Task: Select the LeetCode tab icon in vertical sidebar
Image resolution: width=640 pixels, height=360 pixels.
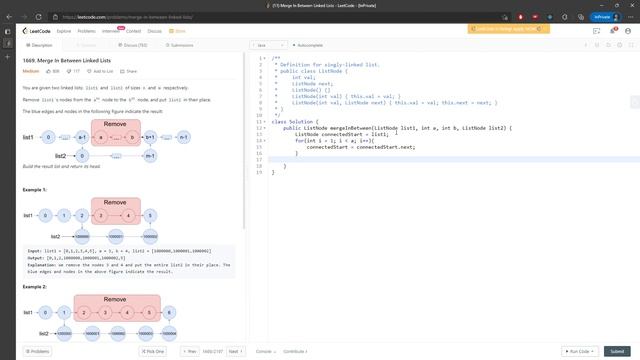Action: click(7, 43)
